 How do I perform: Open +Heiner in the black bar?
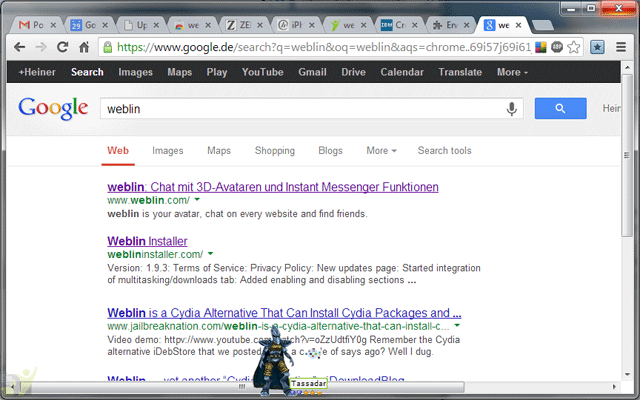(x=37, y=72)
